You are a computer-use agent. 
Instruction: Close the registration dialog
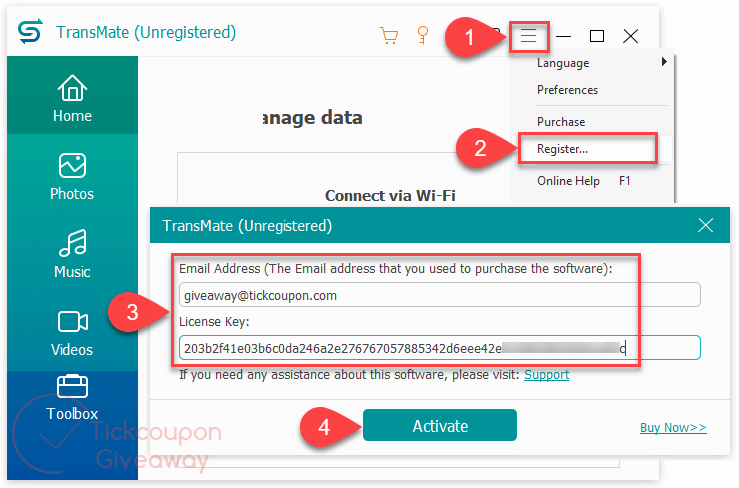pos(705,225)
